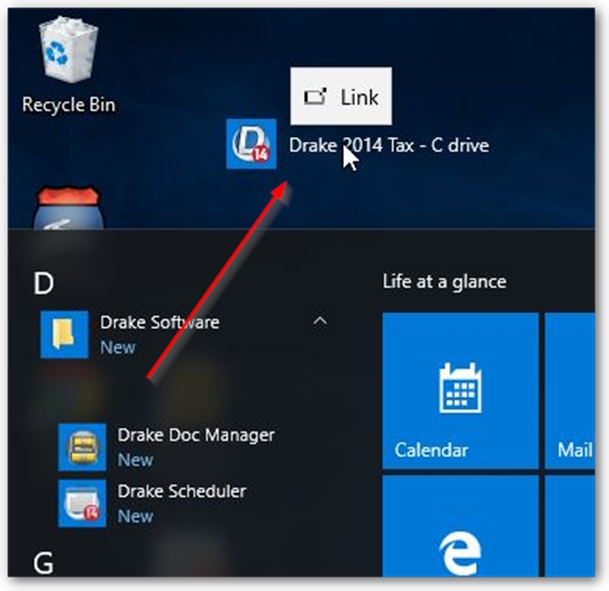Launch Drake Scheduler icon
The image size is (609, 591).
click(x=82, y=504)
